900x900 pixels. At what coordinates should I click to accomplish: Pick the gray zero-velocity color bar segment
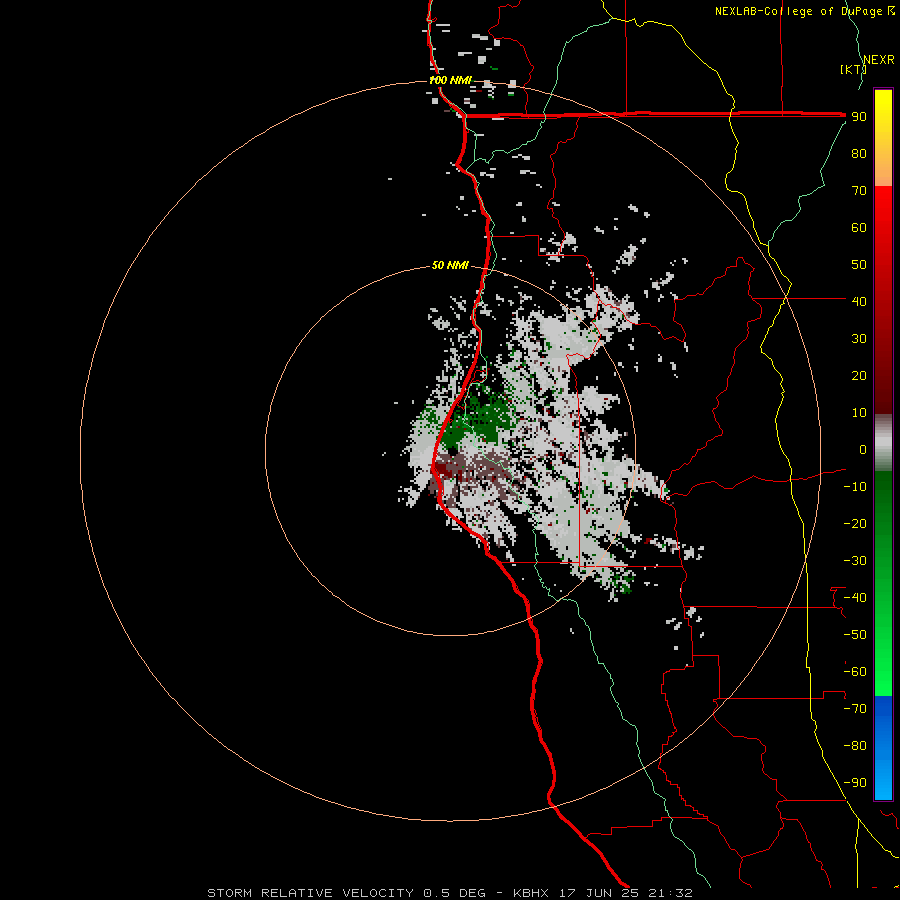(883, 443)
